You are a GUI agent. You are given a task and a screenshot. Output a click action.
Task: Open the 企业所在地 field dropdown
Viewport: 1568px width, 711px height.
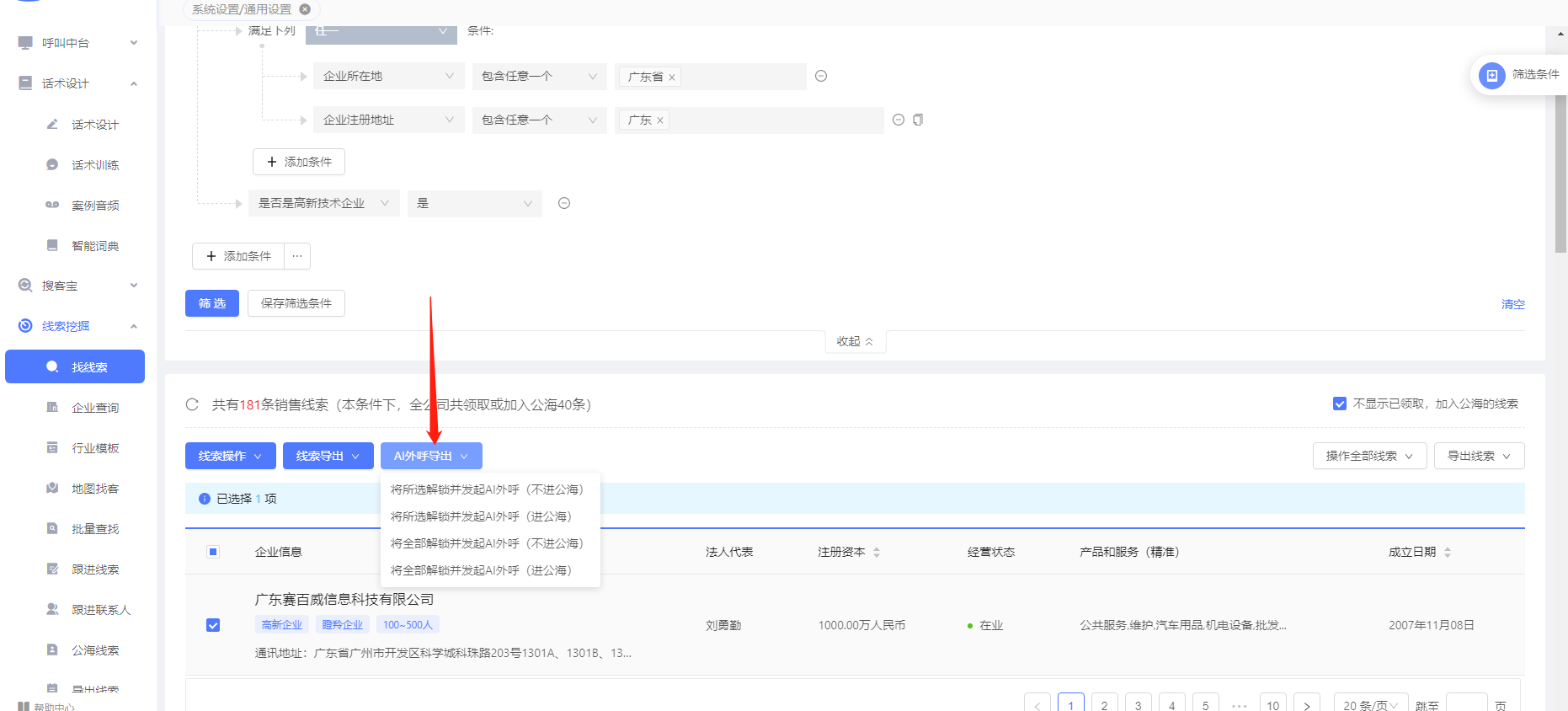tap(388, 76)
